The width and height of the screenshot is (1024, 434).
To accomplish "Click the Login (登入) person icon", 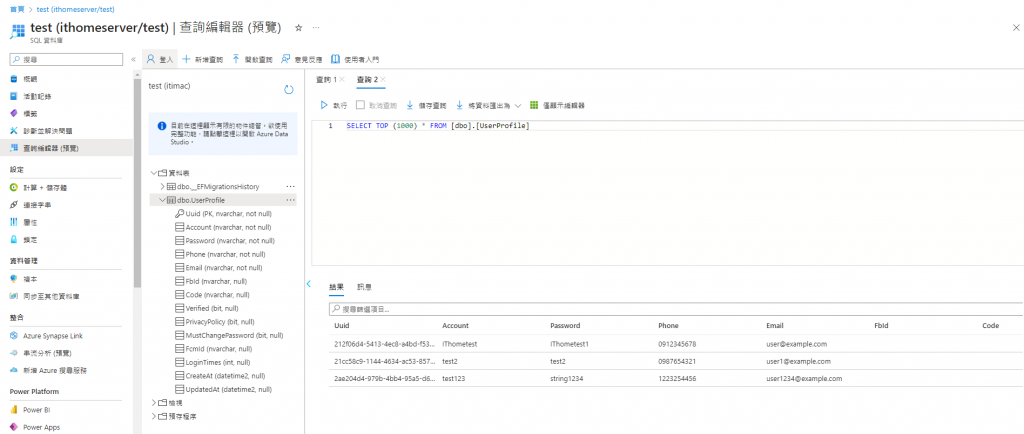I will click(x=151, y=59).
